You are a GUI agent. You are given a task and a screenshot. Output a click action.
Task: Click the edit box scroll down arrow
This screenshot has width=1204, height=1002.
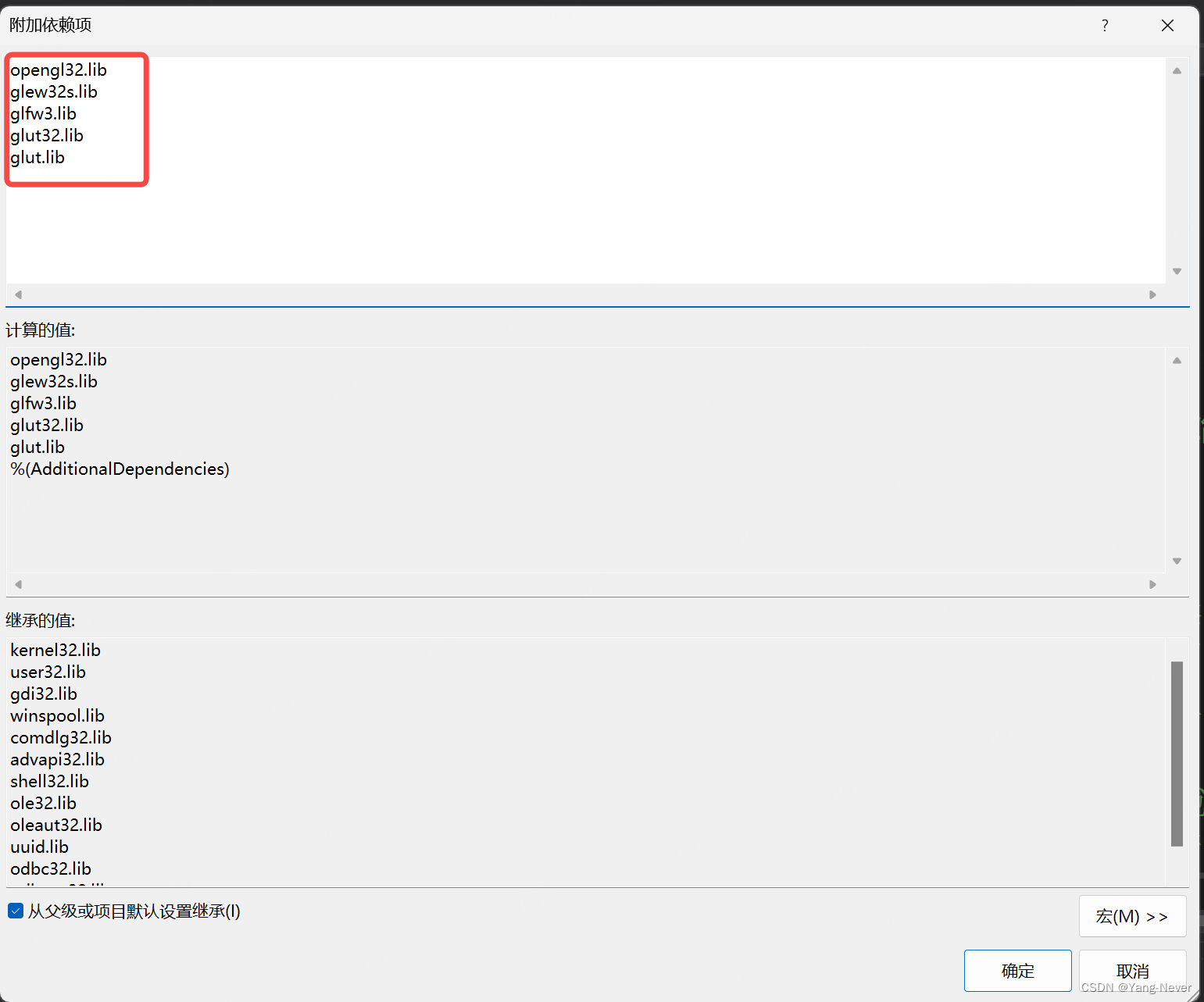click(1177, 271)
